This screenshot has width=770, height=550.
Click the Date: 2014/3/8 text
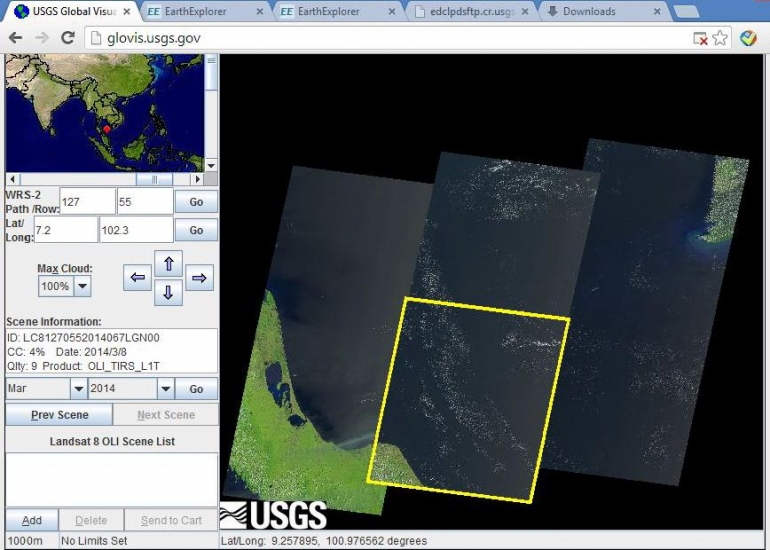coord(91,352)
